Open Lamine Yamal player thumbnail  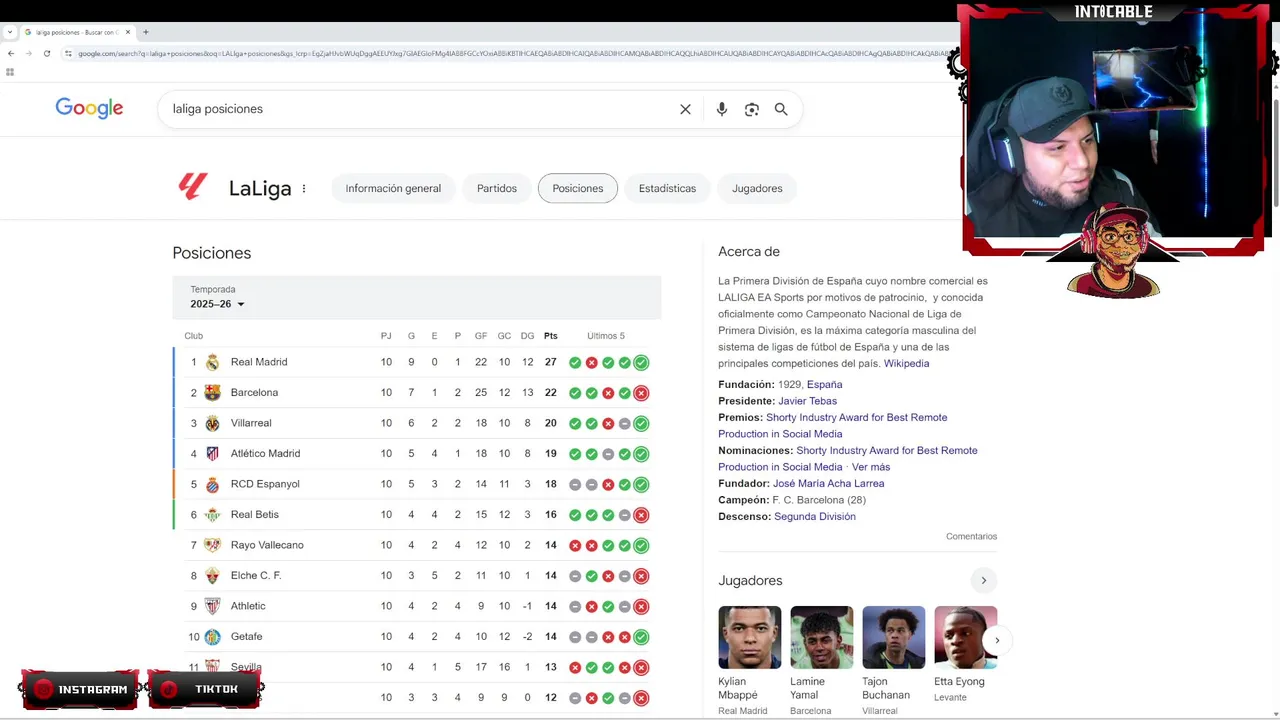822,638
